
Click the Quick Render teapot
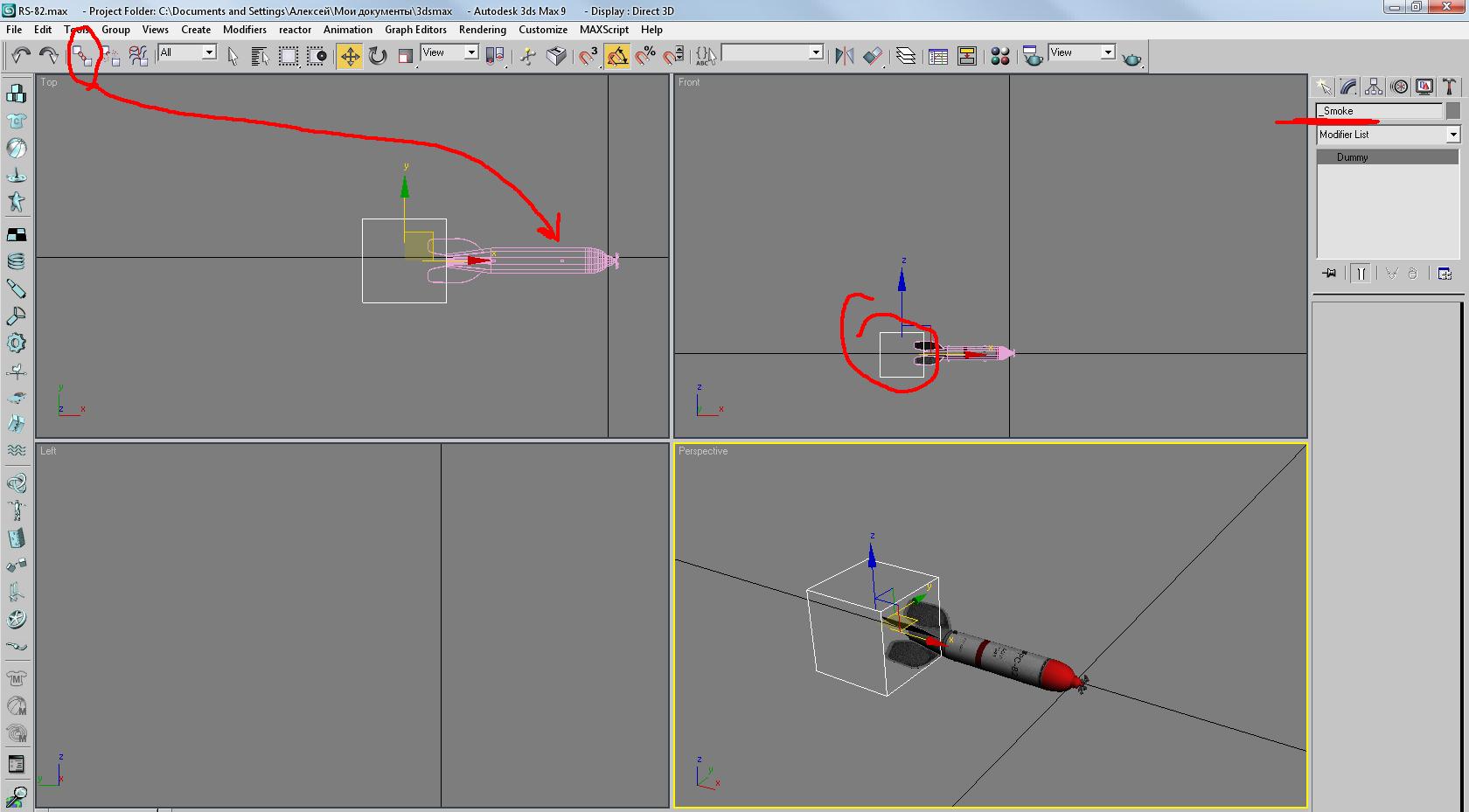1132,58
